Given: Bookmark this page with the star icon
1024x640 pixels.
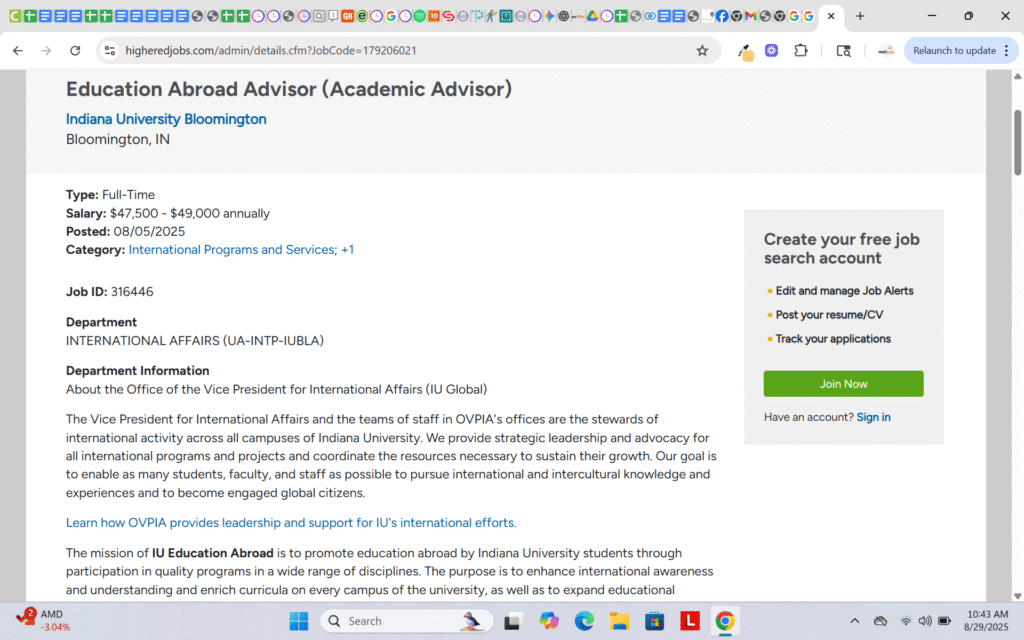Looking at the screenshot, I should click(x=702, y=50).
